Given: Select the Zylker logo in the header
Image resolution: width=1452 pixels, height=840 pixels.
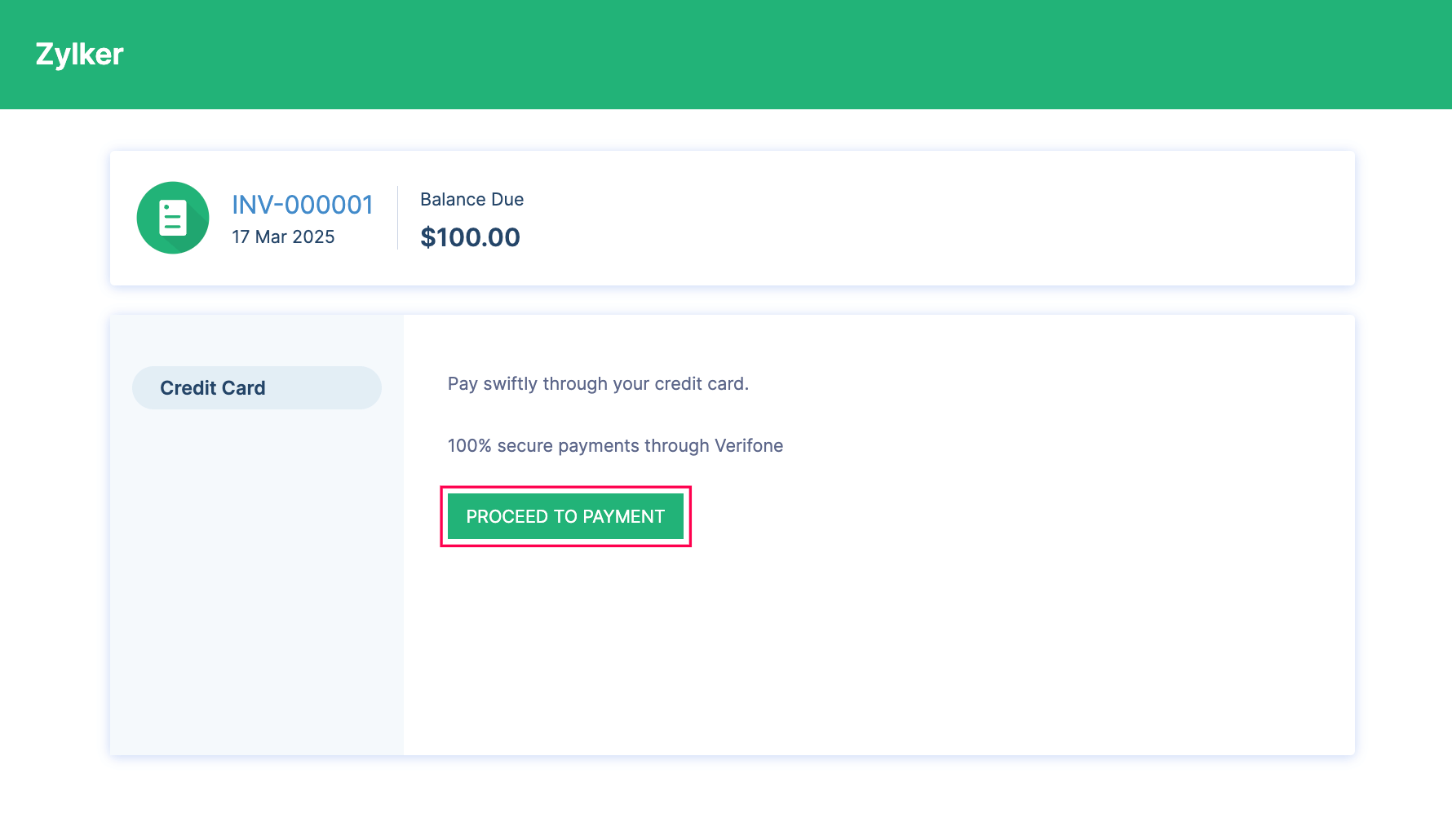Looking at the screenshot, I should (79, 54).
